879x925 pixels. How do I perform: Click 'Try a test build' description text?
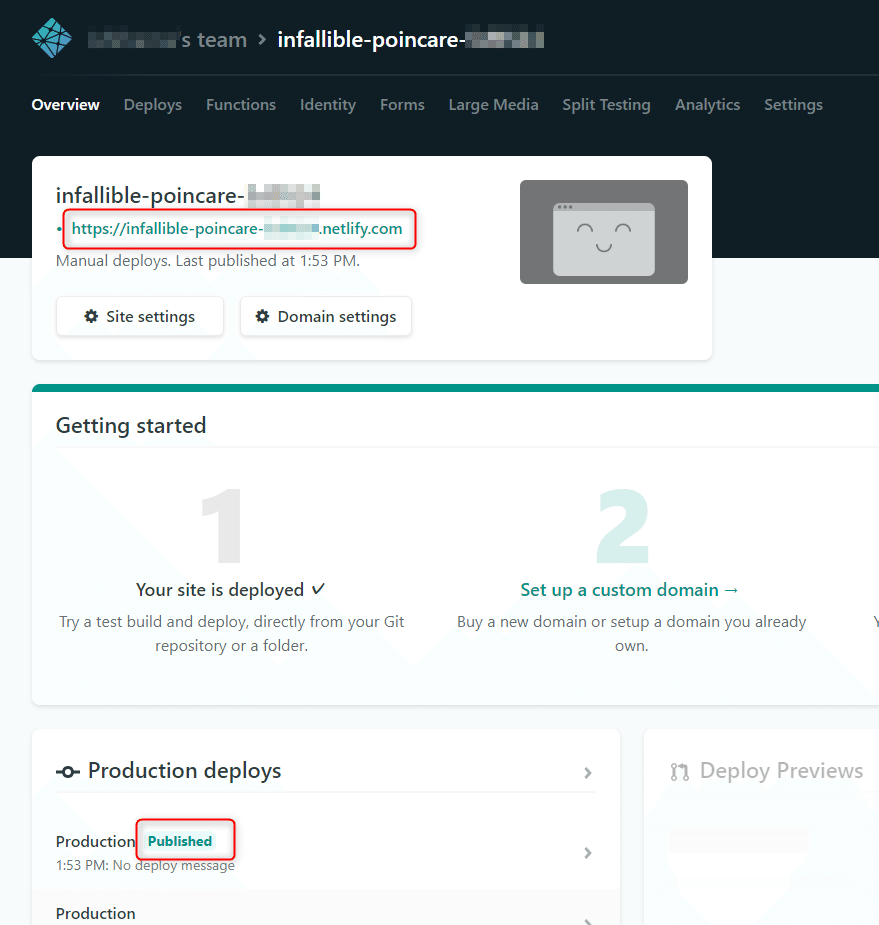[x=231, y=634]
